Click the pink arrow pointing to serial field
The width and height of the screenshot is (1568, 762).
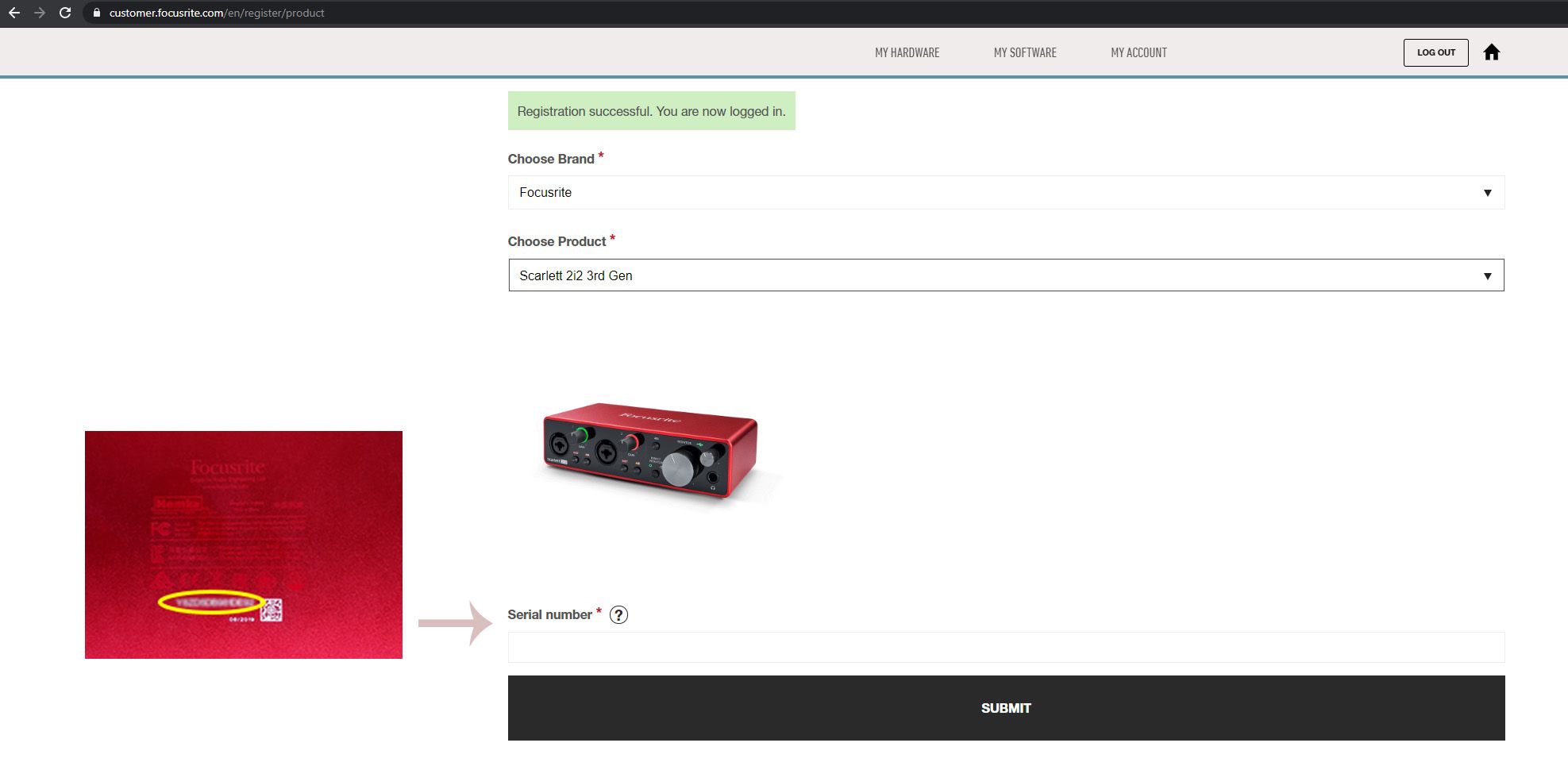click(456, 623)
